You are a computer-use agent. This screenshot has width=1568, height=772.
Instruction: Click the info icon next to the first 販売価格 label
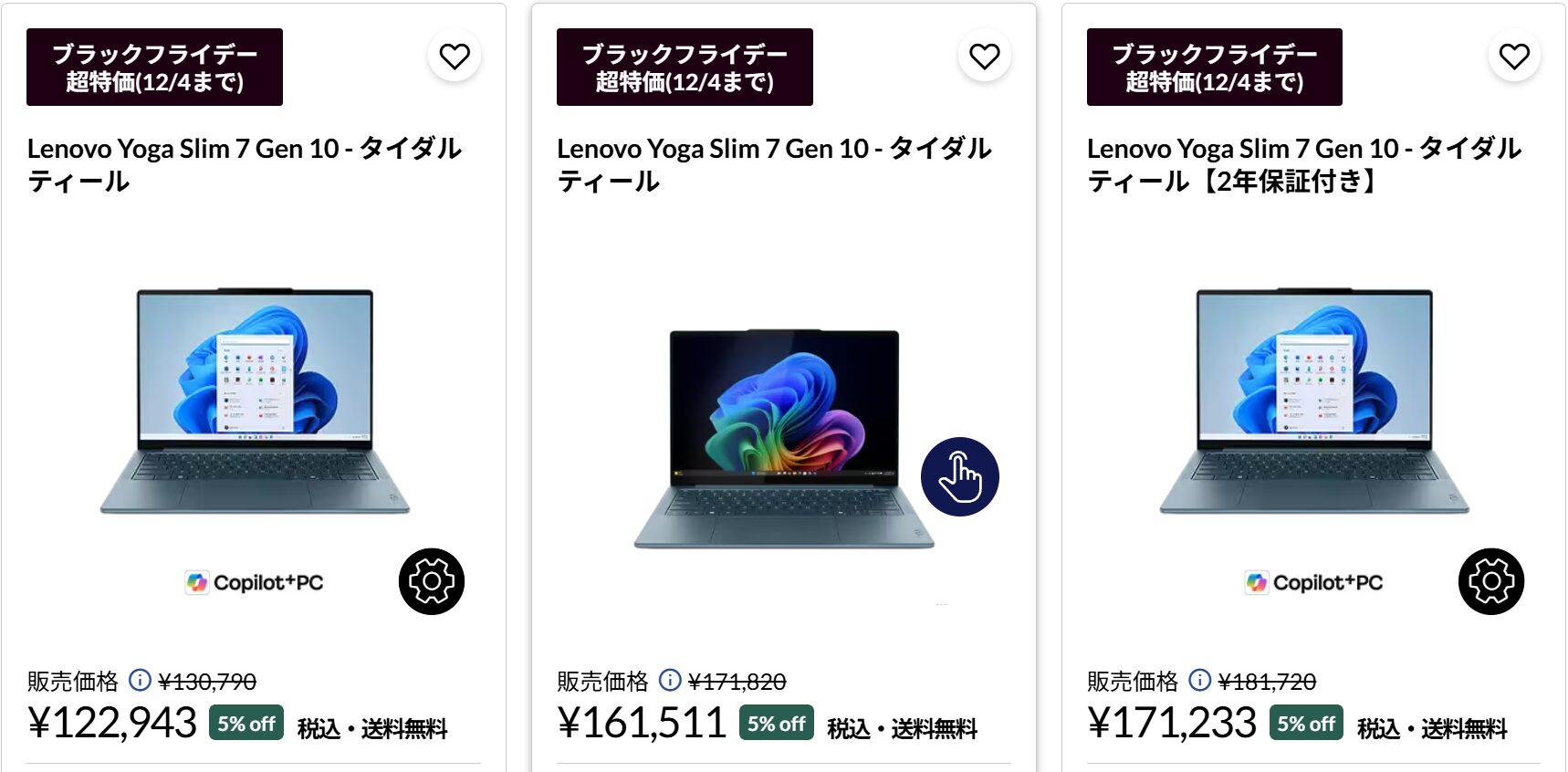139,679
